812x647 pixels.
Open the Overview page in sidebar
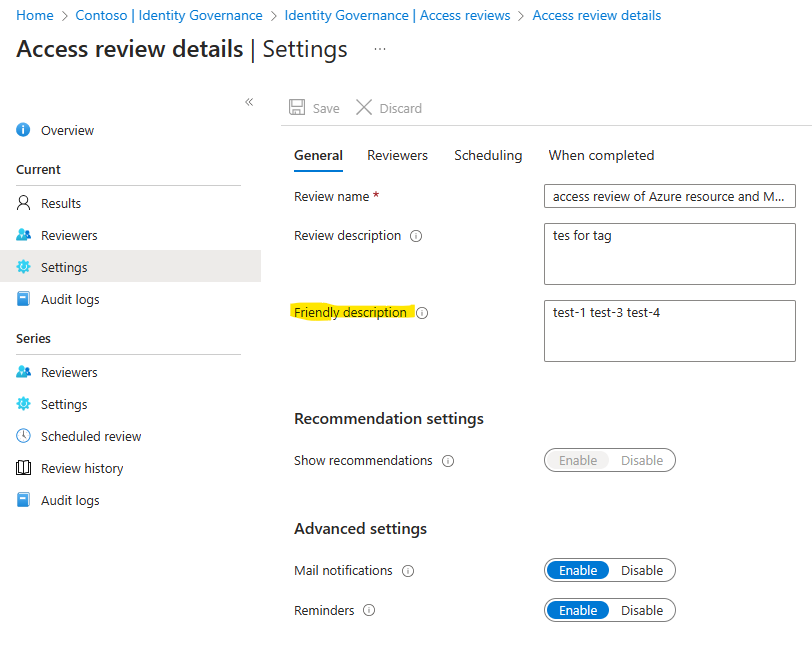tap(66, 130)
